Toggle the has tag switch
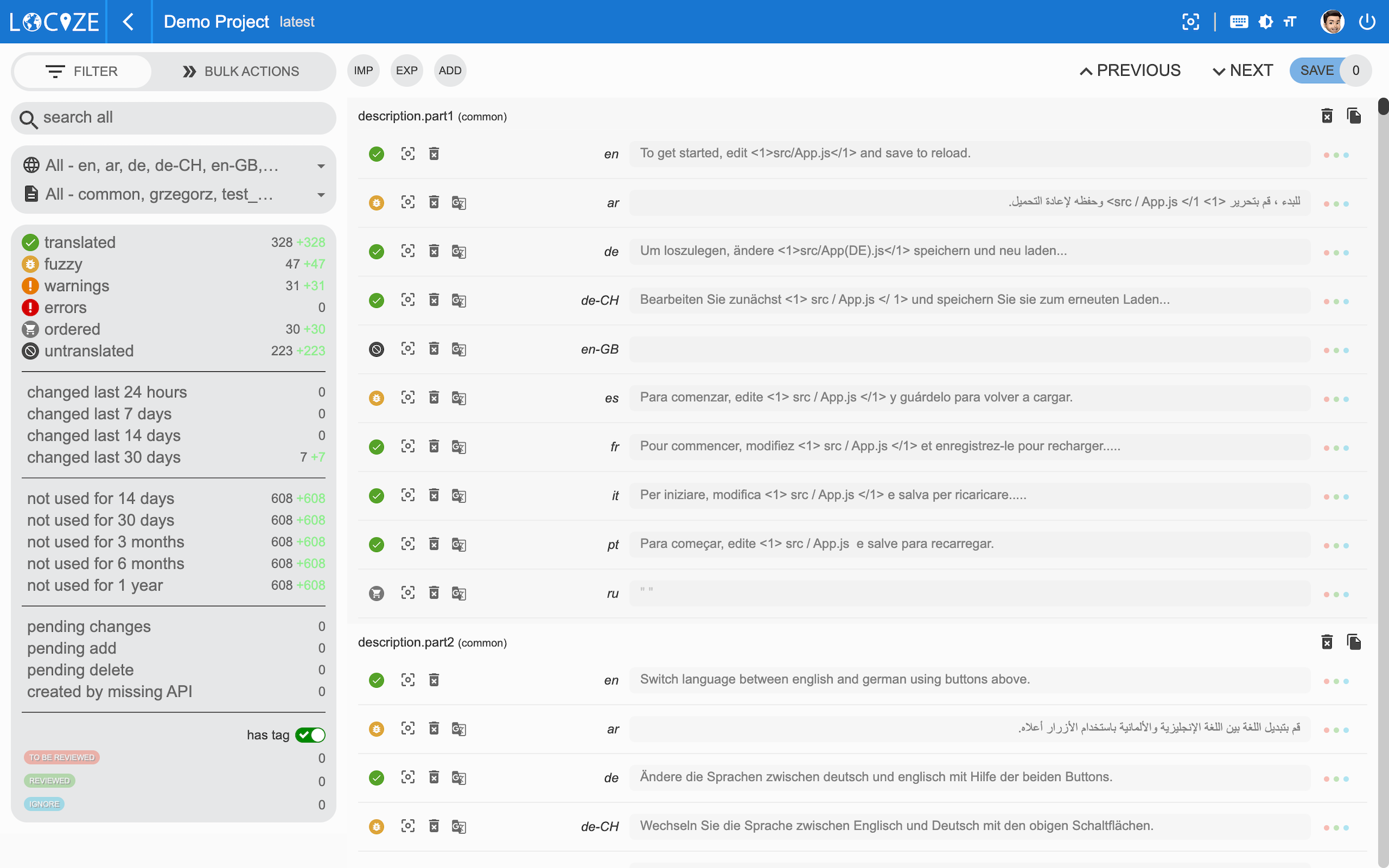Screen dimensions: 1389x868 pos(310,735)
